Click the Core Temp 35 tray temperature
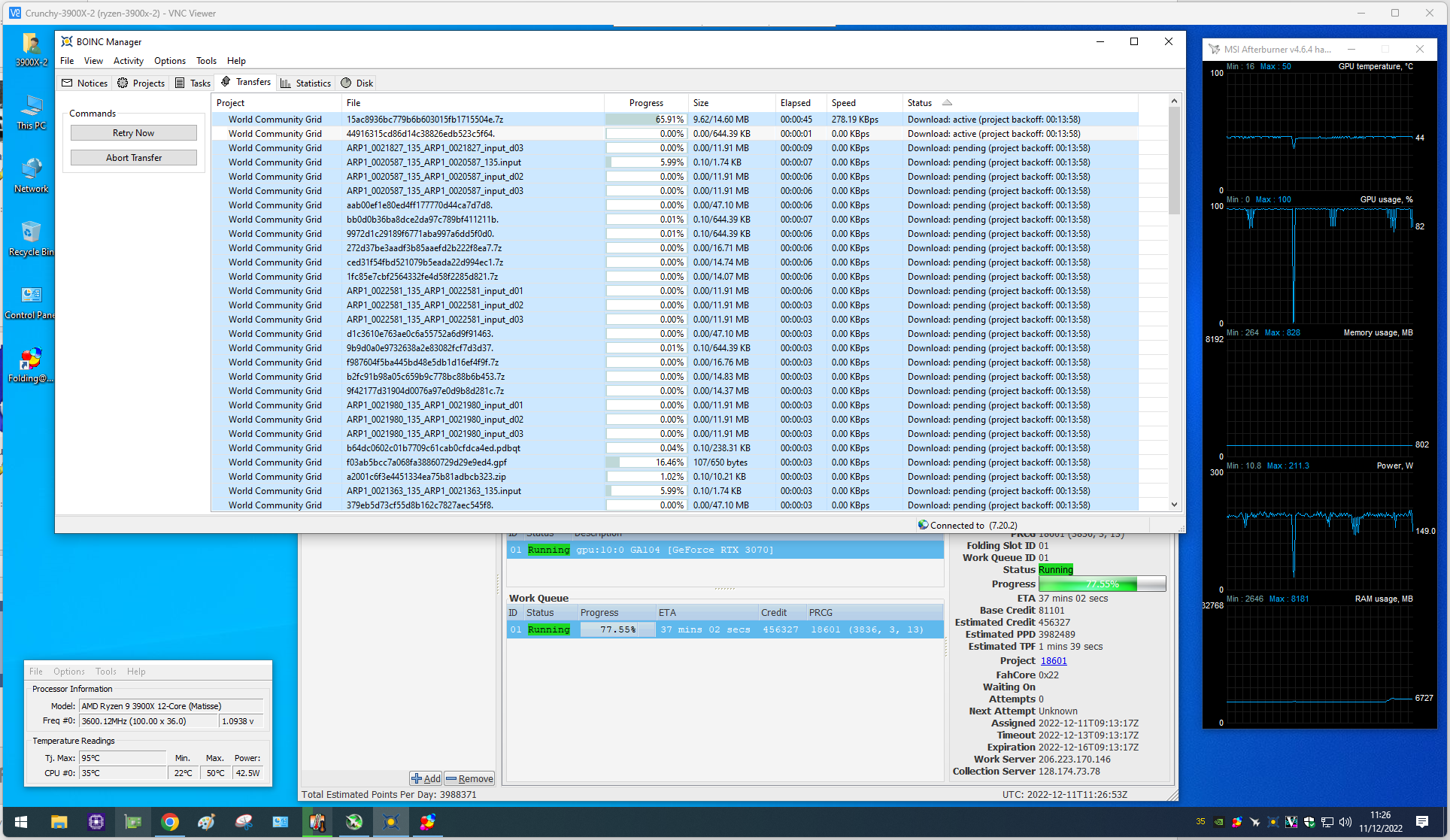This screenshot has height=840, width=1450. [x=1200, y=821]
